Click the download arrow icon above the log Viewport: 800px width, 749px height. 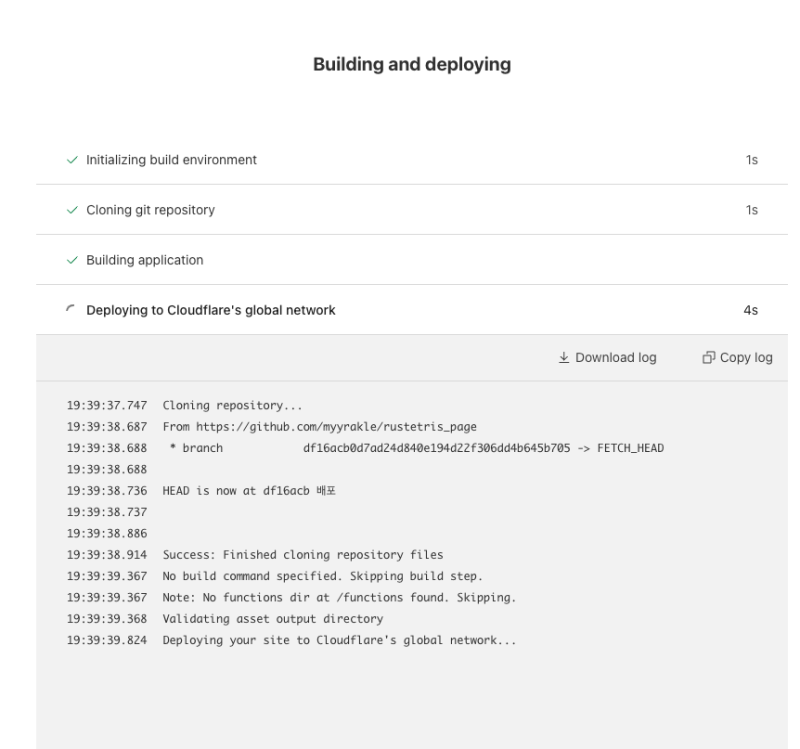pos(565,358)
